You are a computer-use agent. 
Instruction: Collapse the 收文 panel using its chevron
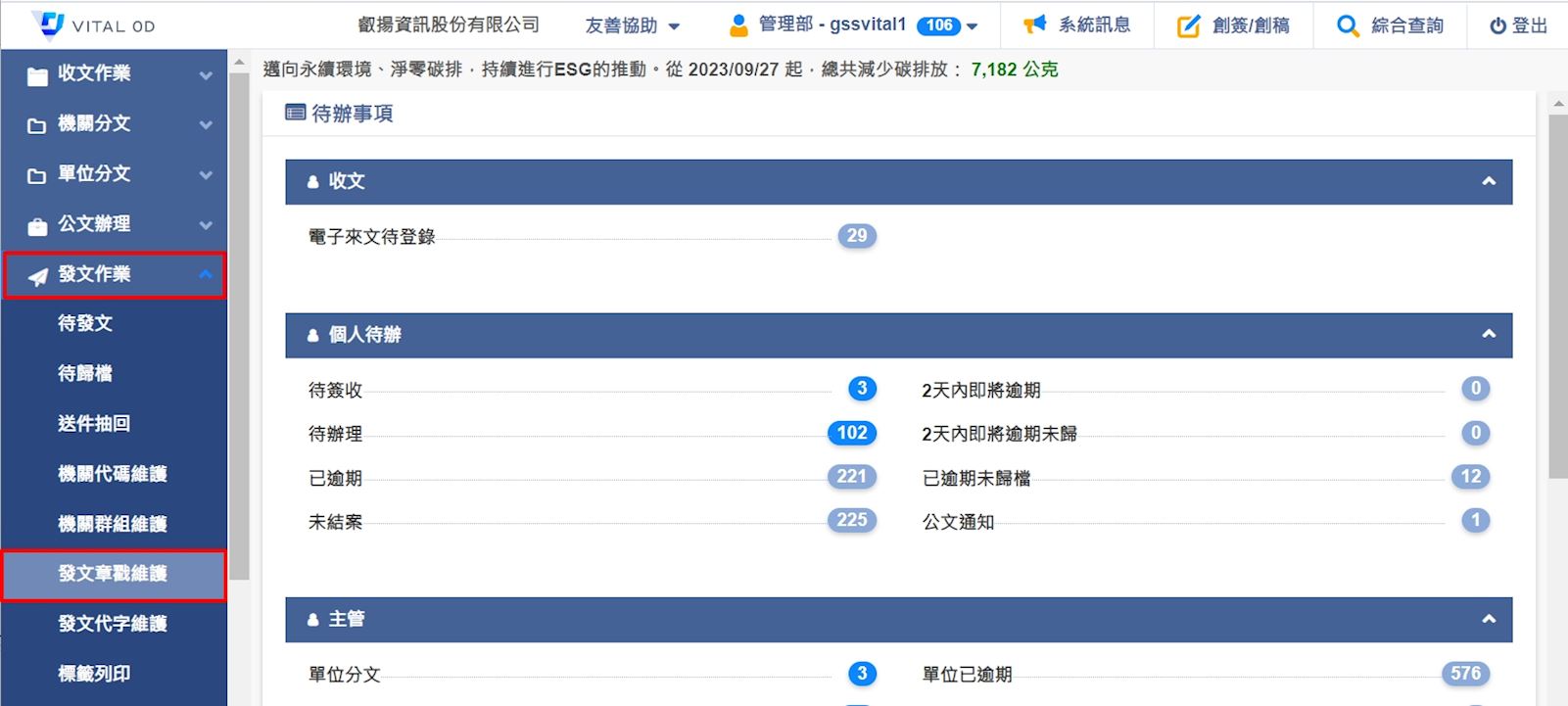pos(1488,181)
